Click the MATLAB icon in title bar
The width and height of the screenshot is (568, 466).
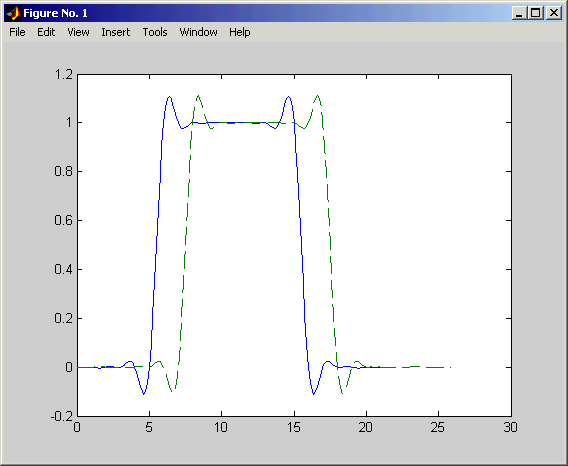pos(14,13)
